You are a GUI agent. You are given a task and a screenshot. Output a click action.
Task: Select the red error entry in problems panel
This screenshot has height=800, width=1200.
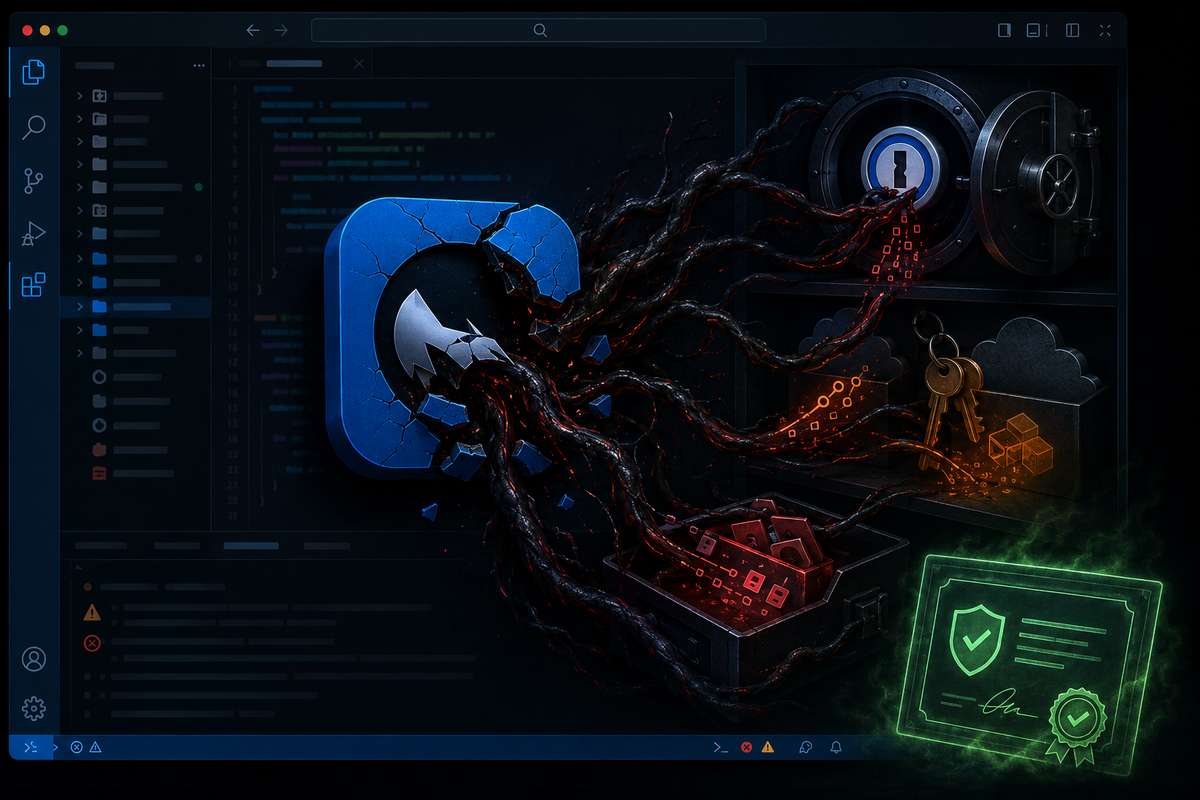tap(210, 643)
